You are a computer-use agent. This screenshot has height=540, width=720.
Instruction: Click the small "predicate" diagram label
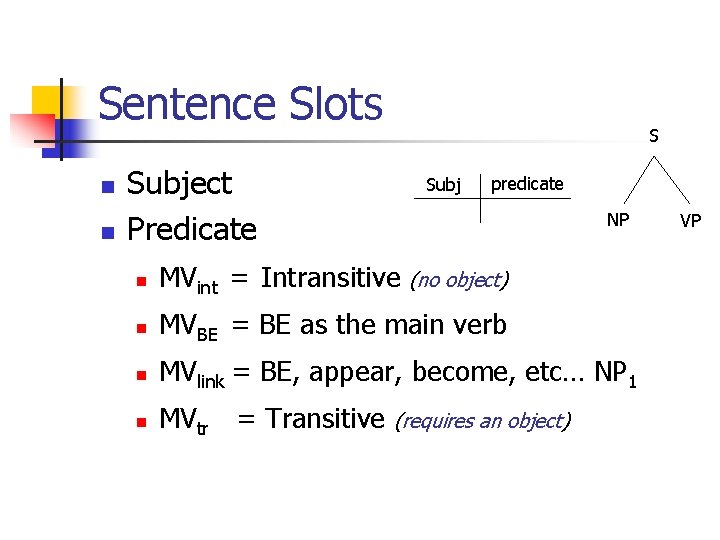[x=527, y=184]
